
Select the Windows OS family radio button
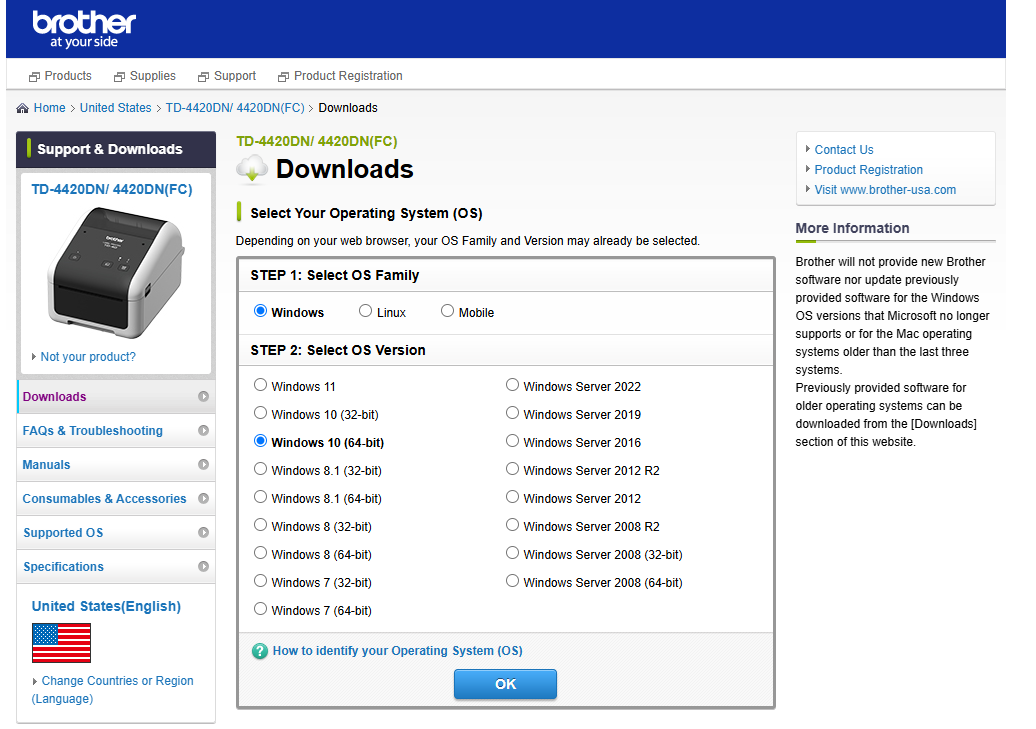260,311
